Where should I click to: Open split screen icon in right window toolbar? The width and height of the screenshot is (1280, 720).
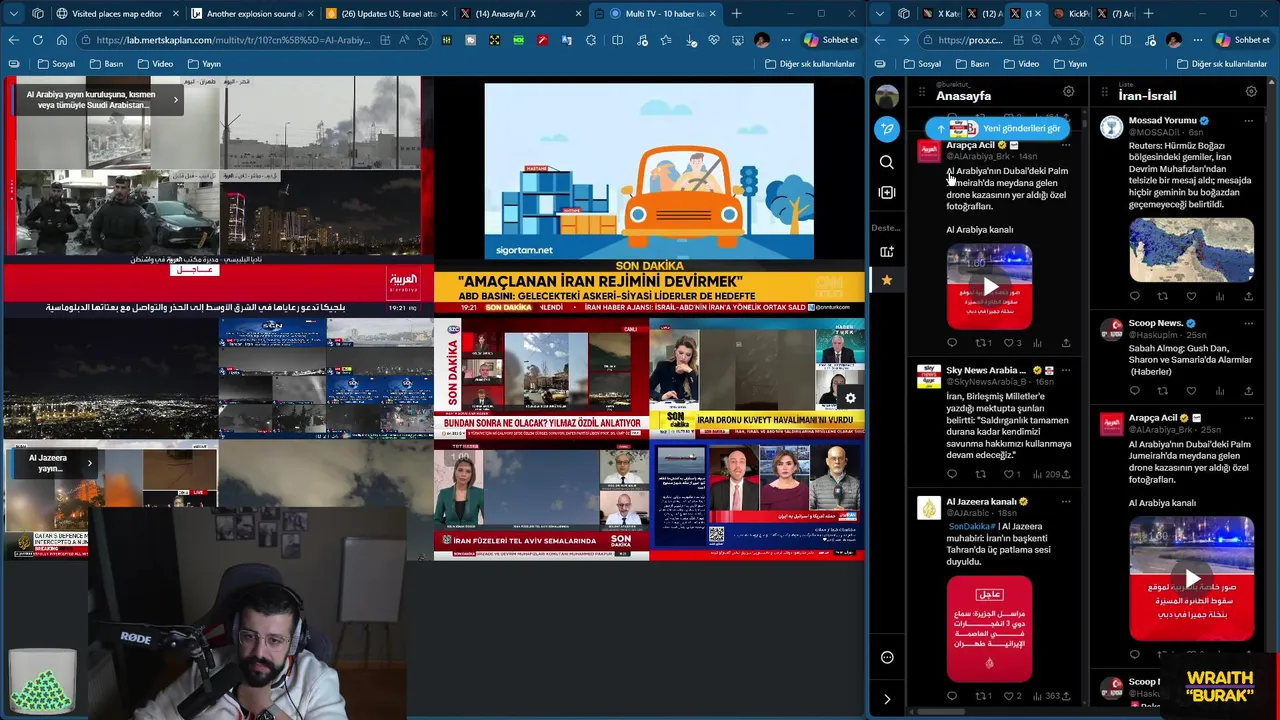pyautogui.click(x=1124, y=40)
